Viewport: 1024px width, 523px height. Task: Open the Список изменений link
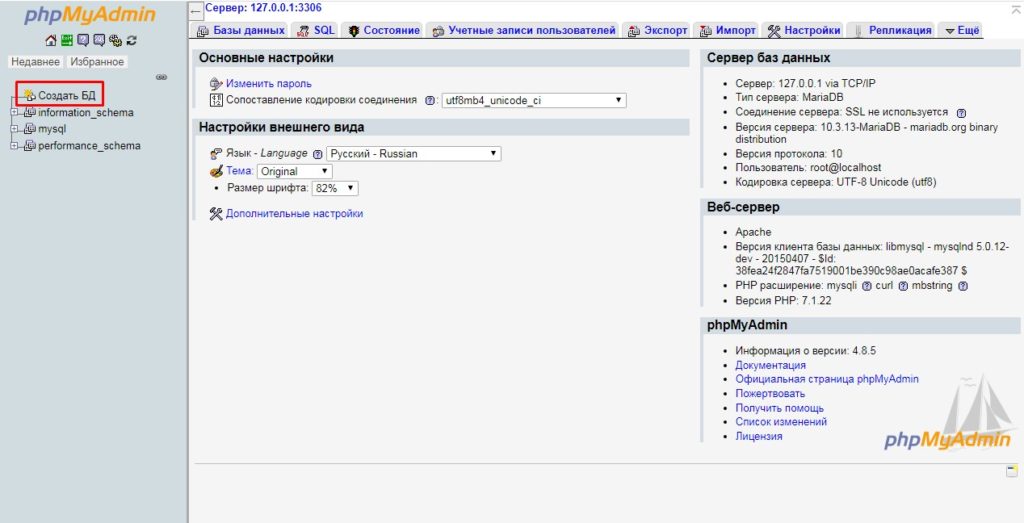point(781,422)
